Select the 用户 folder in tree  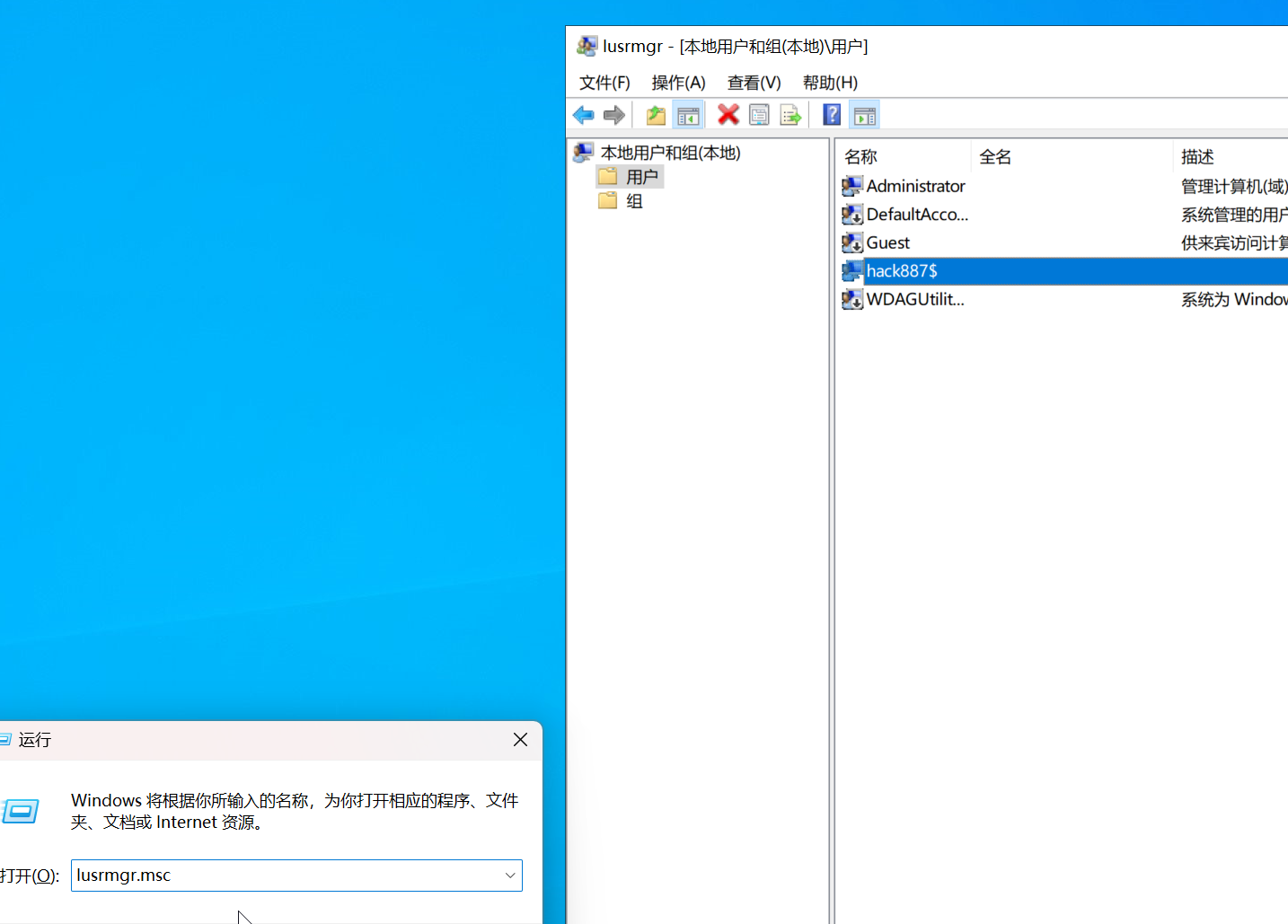coord(641,177)
